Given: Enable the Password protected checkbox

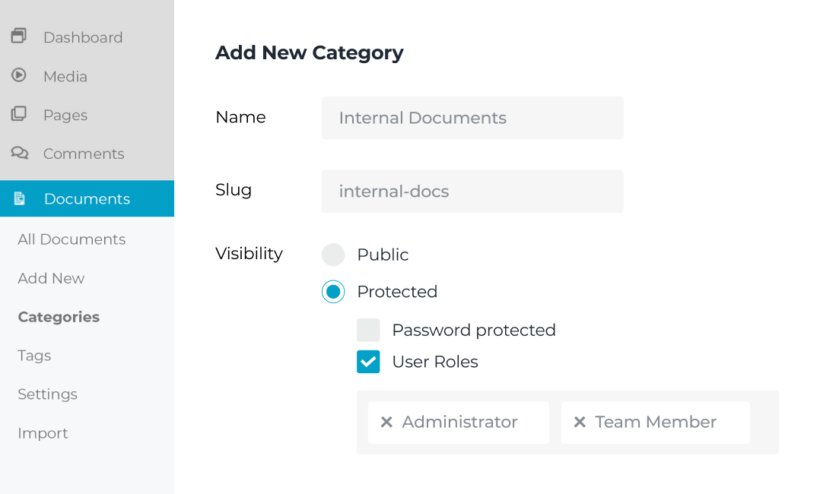Looking at the screenshot, I should pyautogui.click(x=368, y=330).
